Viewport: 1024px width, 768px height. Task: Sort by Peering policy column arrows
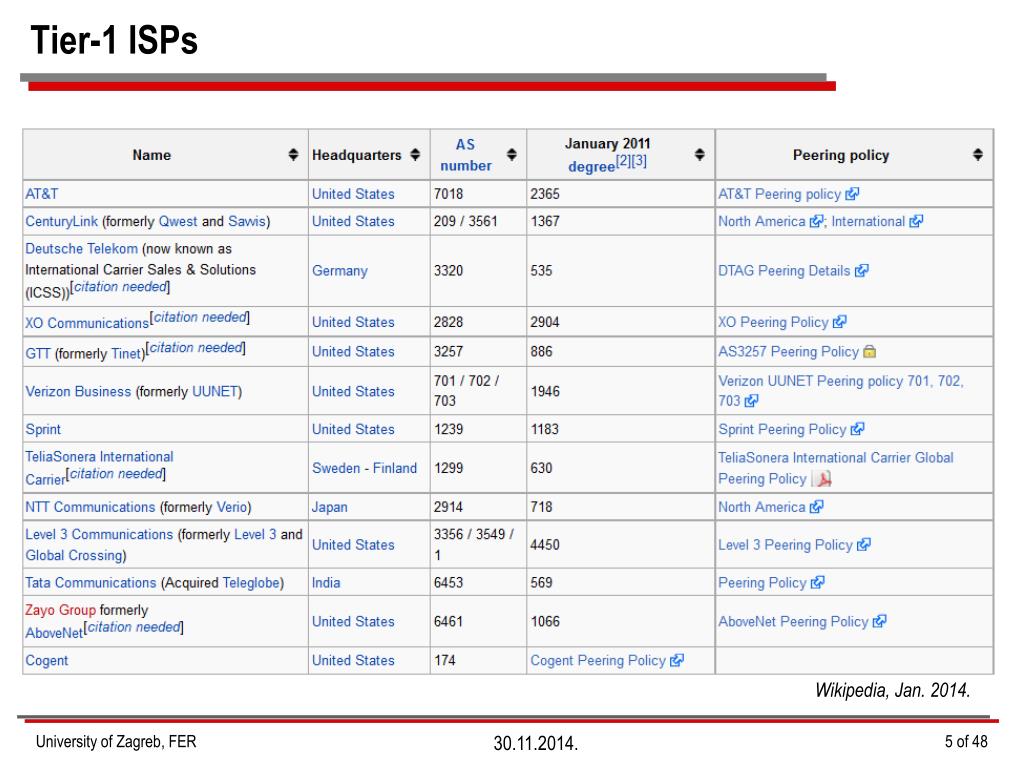978,155
